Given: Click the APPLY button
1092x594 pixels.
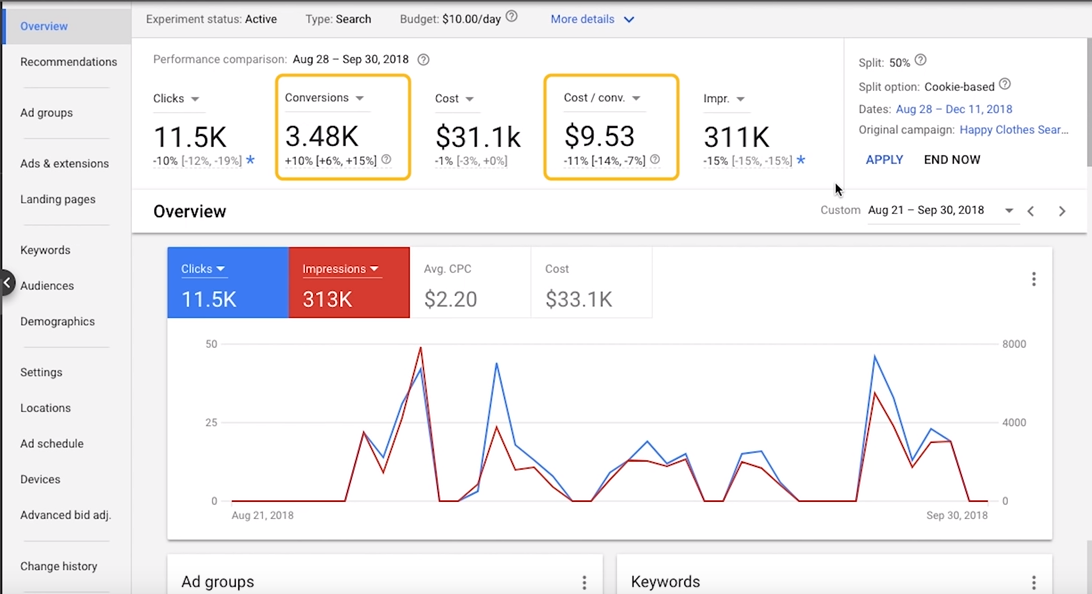Looking at the screenshot, I should pyautogui.click(x=884, y=159).
